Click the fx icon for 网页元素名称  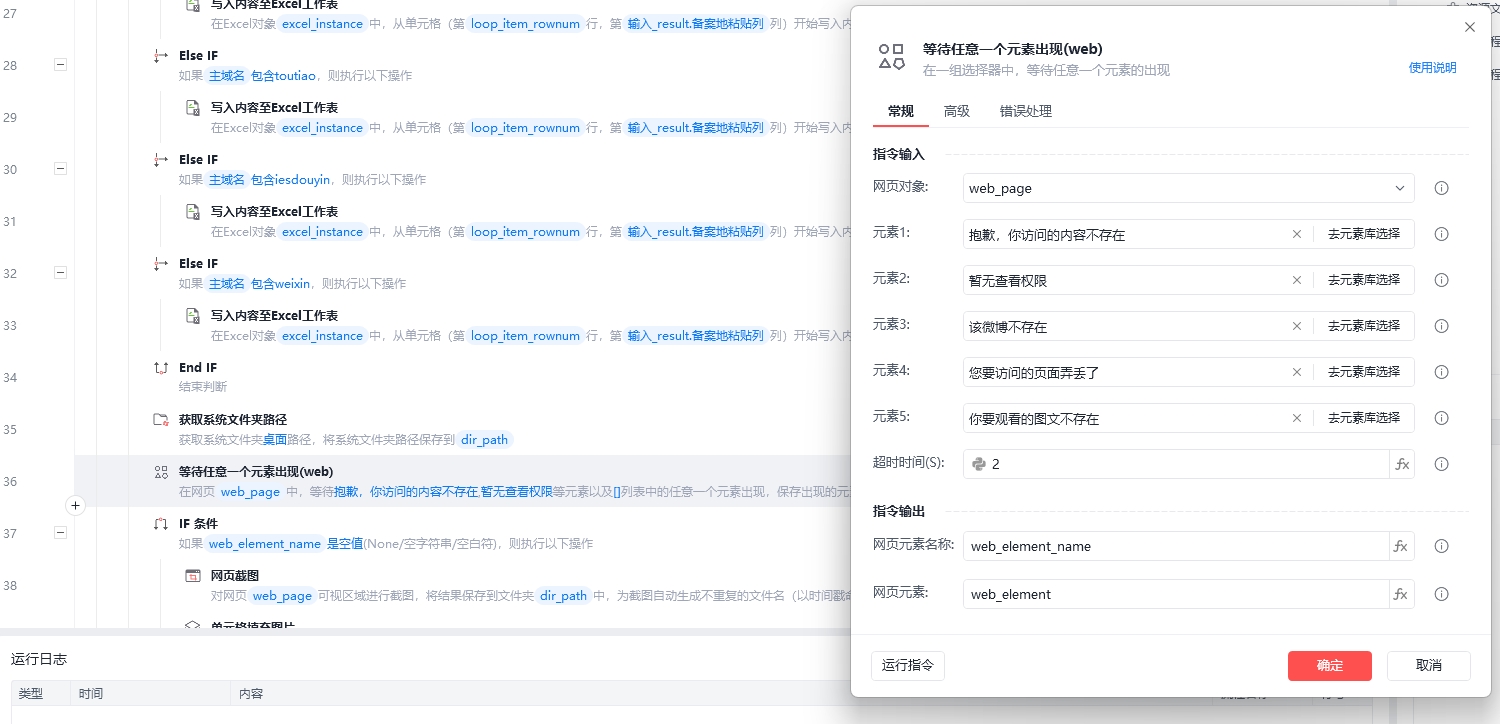1401,546
